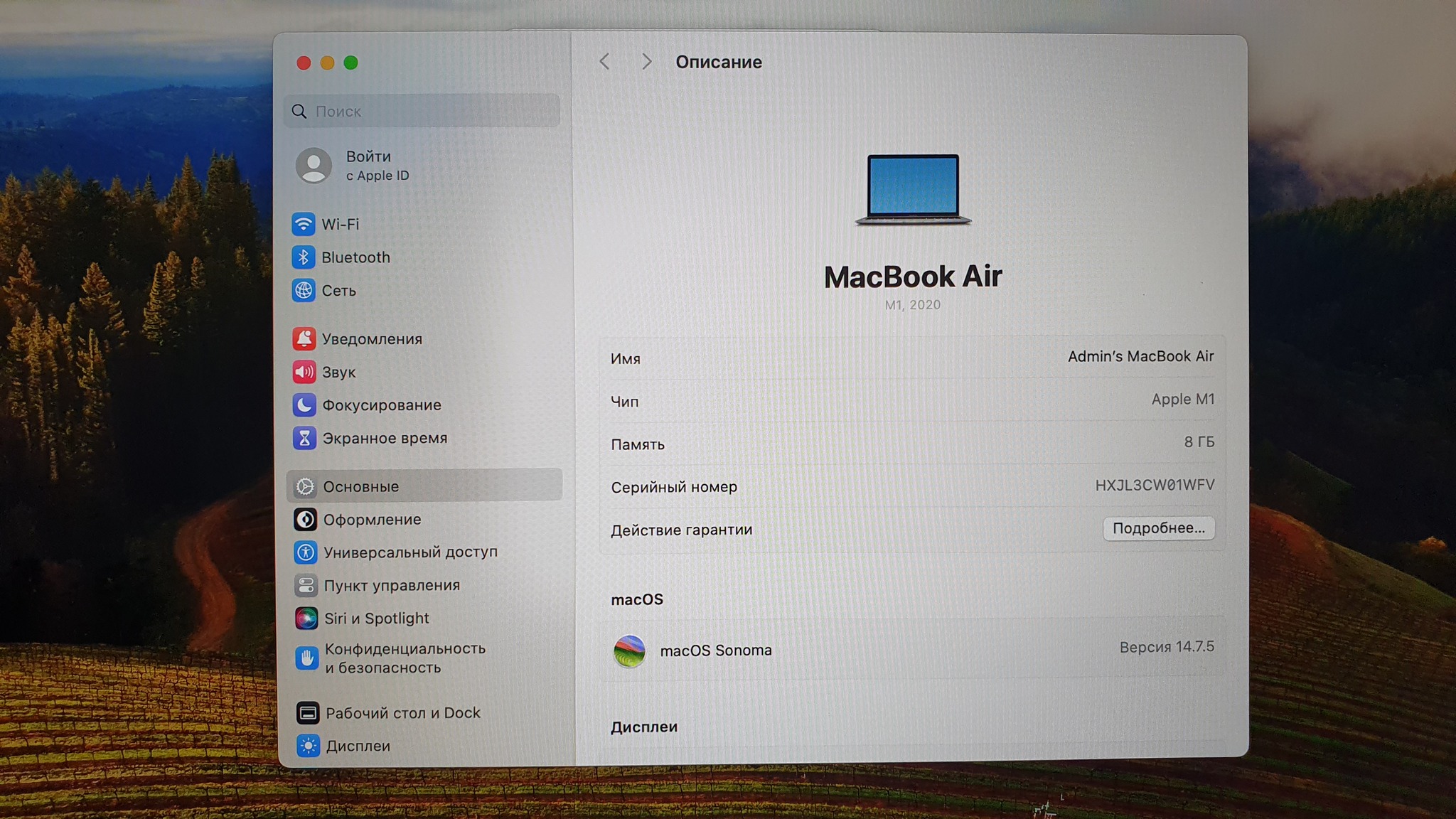Navigate forward with right chevron

[x=646, y=62]
